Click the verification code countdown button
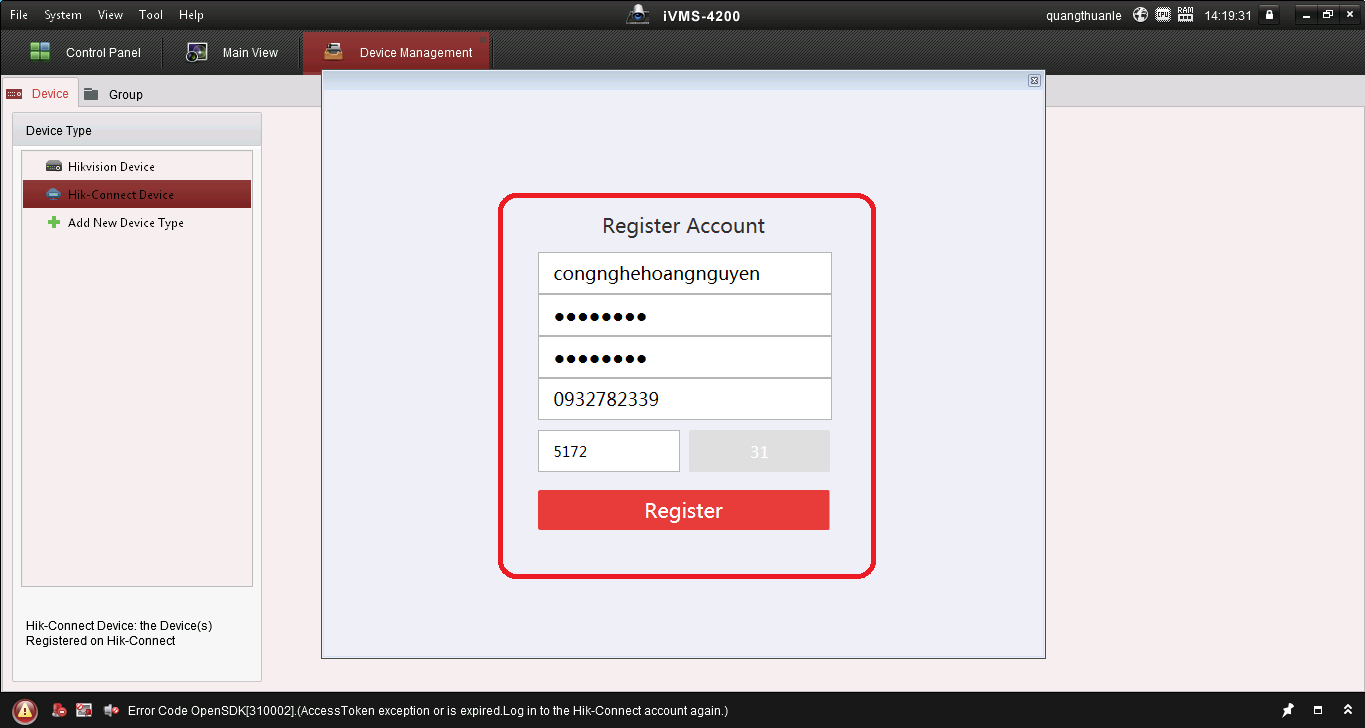This screenshot has width=1365, height=728. (x=759, y=451)
